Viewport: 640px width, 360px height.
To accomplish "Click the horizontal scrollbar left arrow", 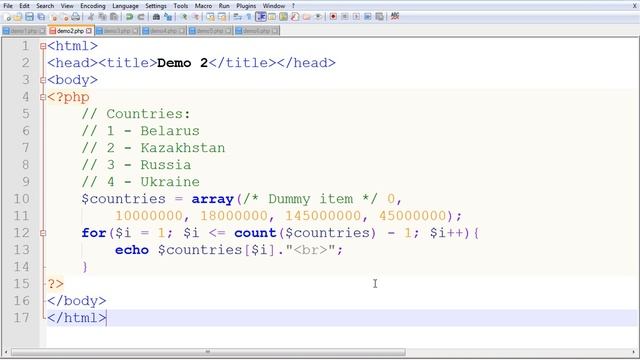I will click(5, 352).
